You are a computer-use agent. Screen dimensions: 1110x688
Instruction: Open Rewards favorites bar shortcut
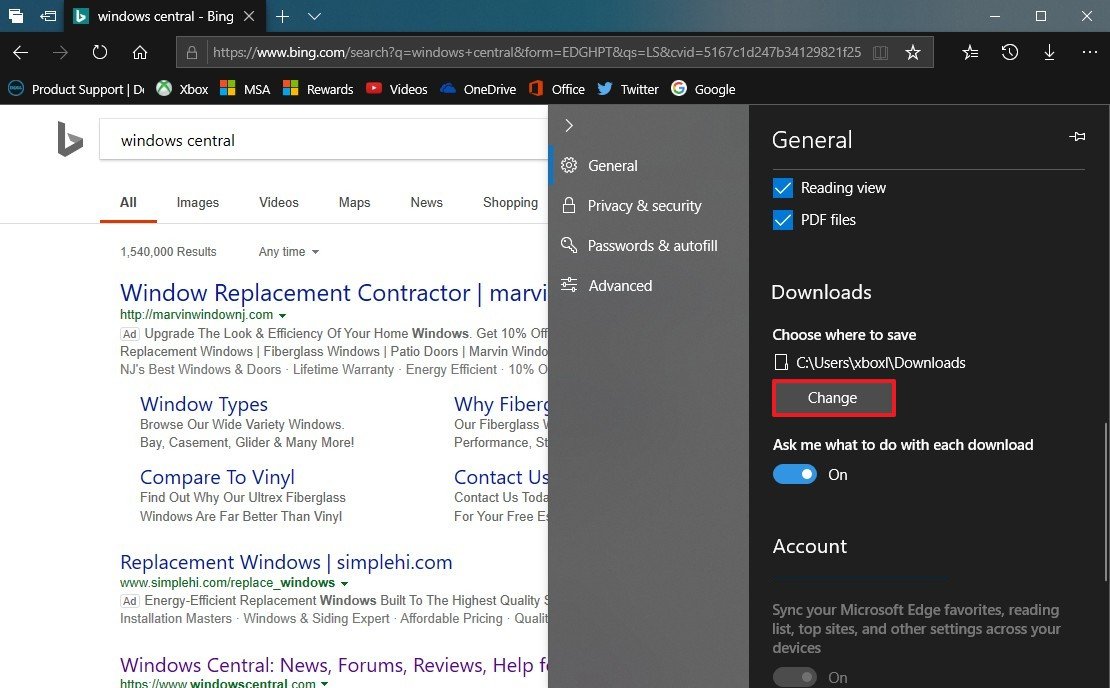318,89
